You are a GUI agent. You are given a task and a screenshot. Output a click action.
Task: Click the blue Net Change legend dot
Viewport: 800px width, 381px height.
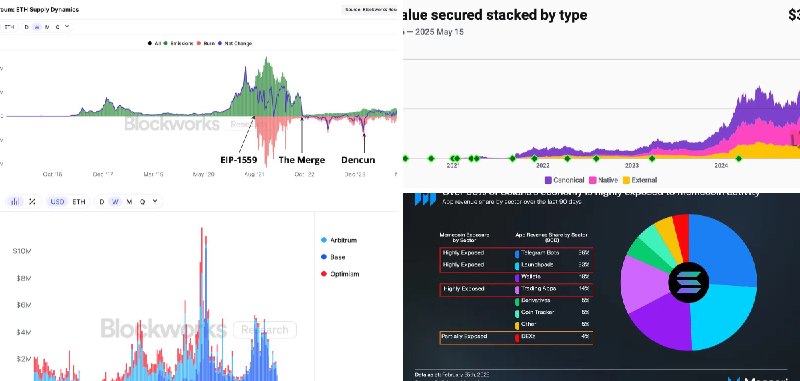click(x=219, y=43)
